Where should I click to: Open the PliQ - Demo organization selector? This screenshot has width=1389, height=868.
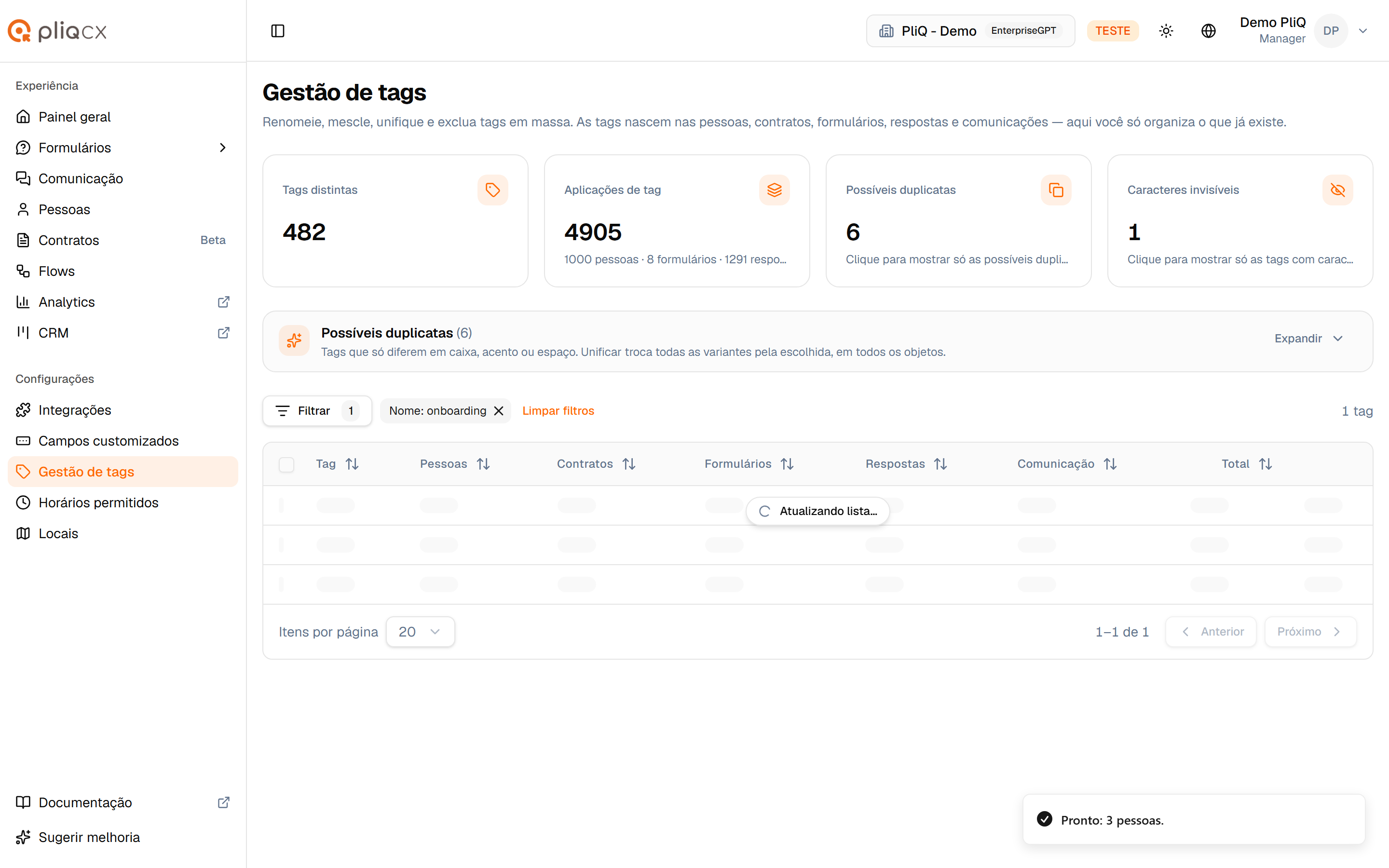pos(970,31)
